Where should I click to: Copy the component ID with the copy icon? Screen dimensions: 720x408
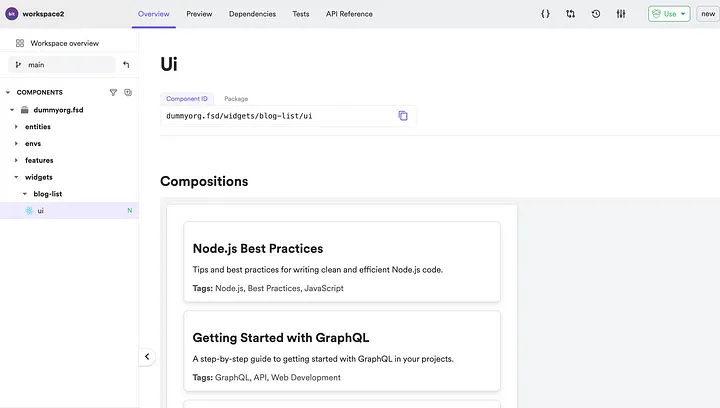[x=403, y=116]
